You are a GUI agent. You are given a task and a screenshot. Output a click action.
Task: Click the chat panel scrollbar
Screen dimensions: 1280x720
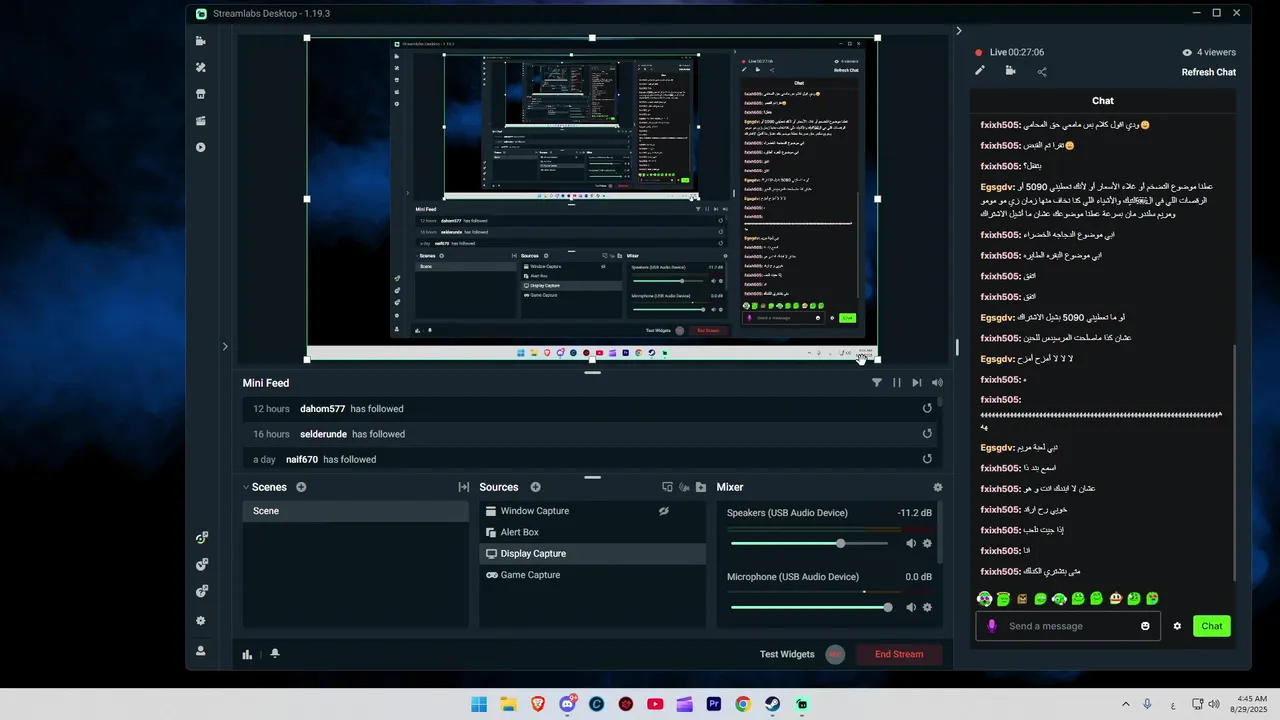(1235, 463)
